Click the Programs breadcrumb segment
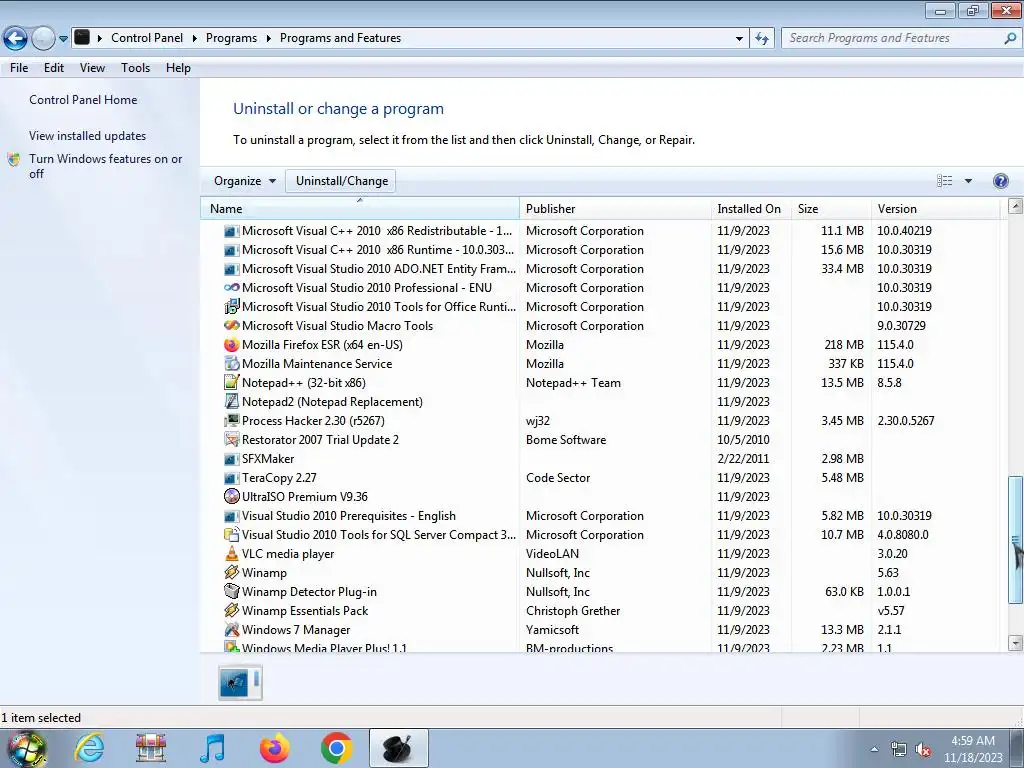 (x=231, y=38)
